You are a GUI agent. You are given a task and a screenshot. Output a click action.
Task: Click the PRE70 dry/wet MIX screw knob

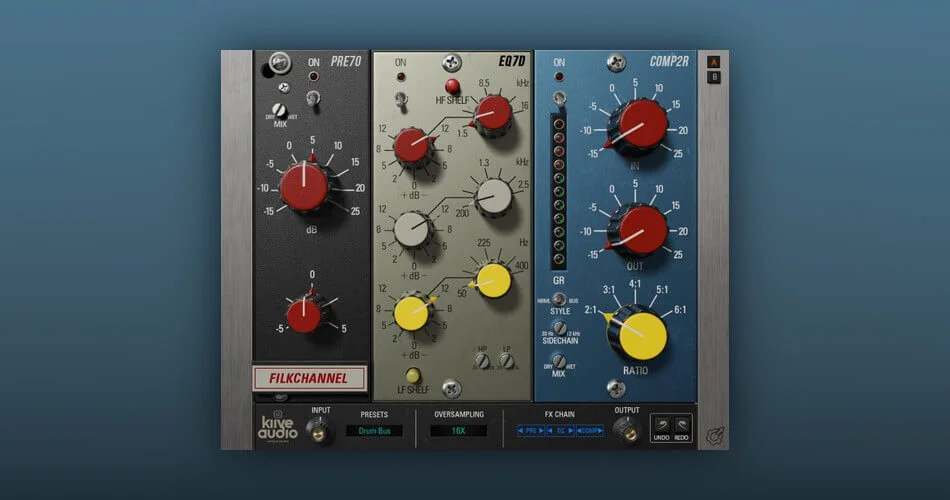pyautogui.click(x=279, y=110)
